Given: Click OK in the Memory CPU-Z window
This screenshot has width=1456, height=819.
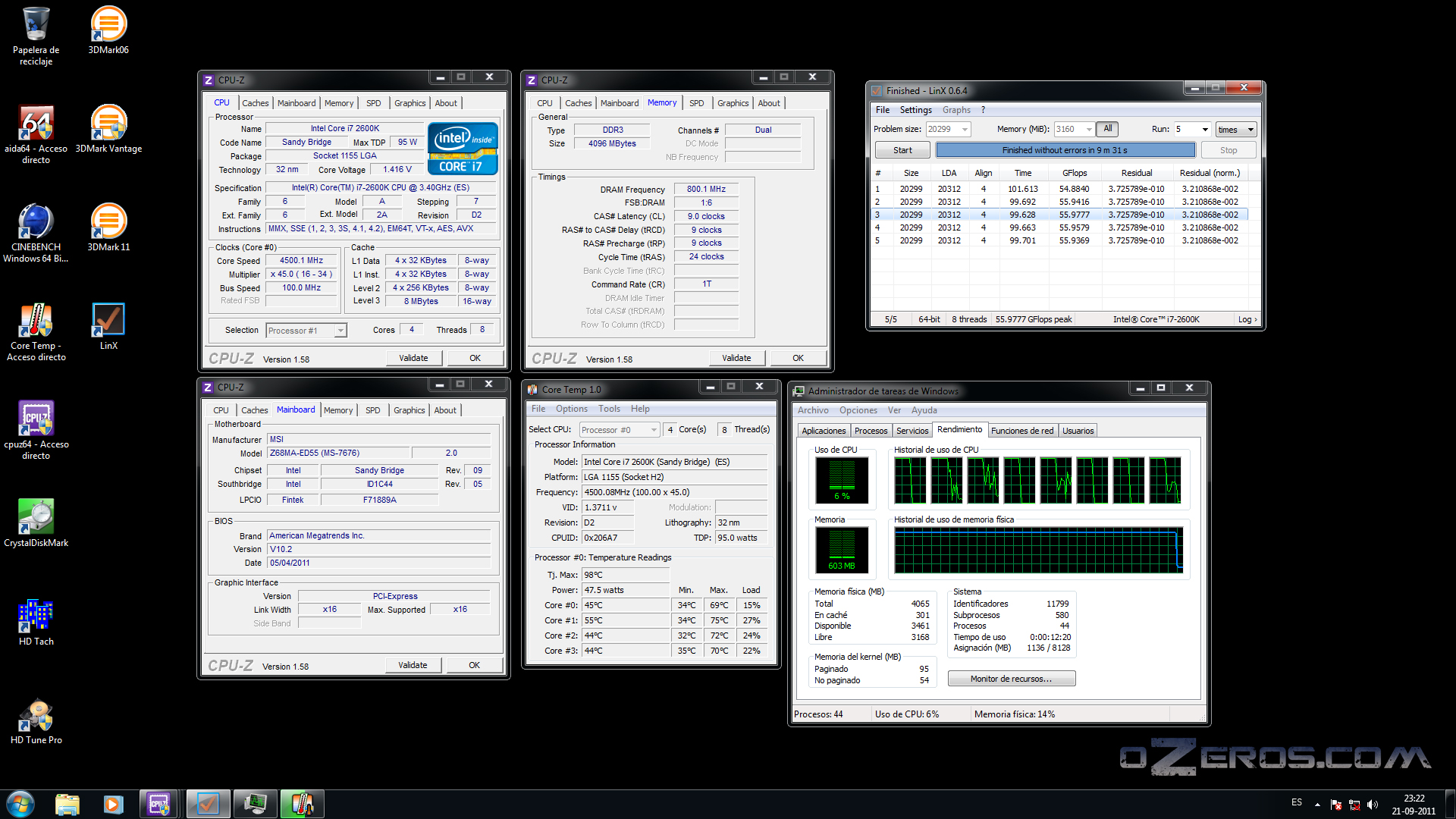Looking at the screenshot, I should pyautogui.click(x=798, y=358).
